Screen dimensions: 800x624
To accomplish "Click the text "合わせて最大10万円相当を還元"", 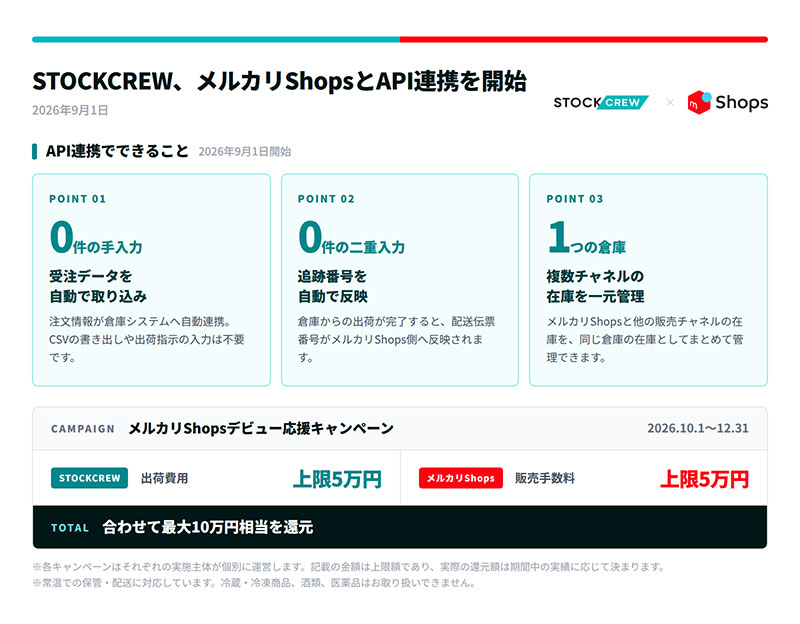I will (208, 527).
